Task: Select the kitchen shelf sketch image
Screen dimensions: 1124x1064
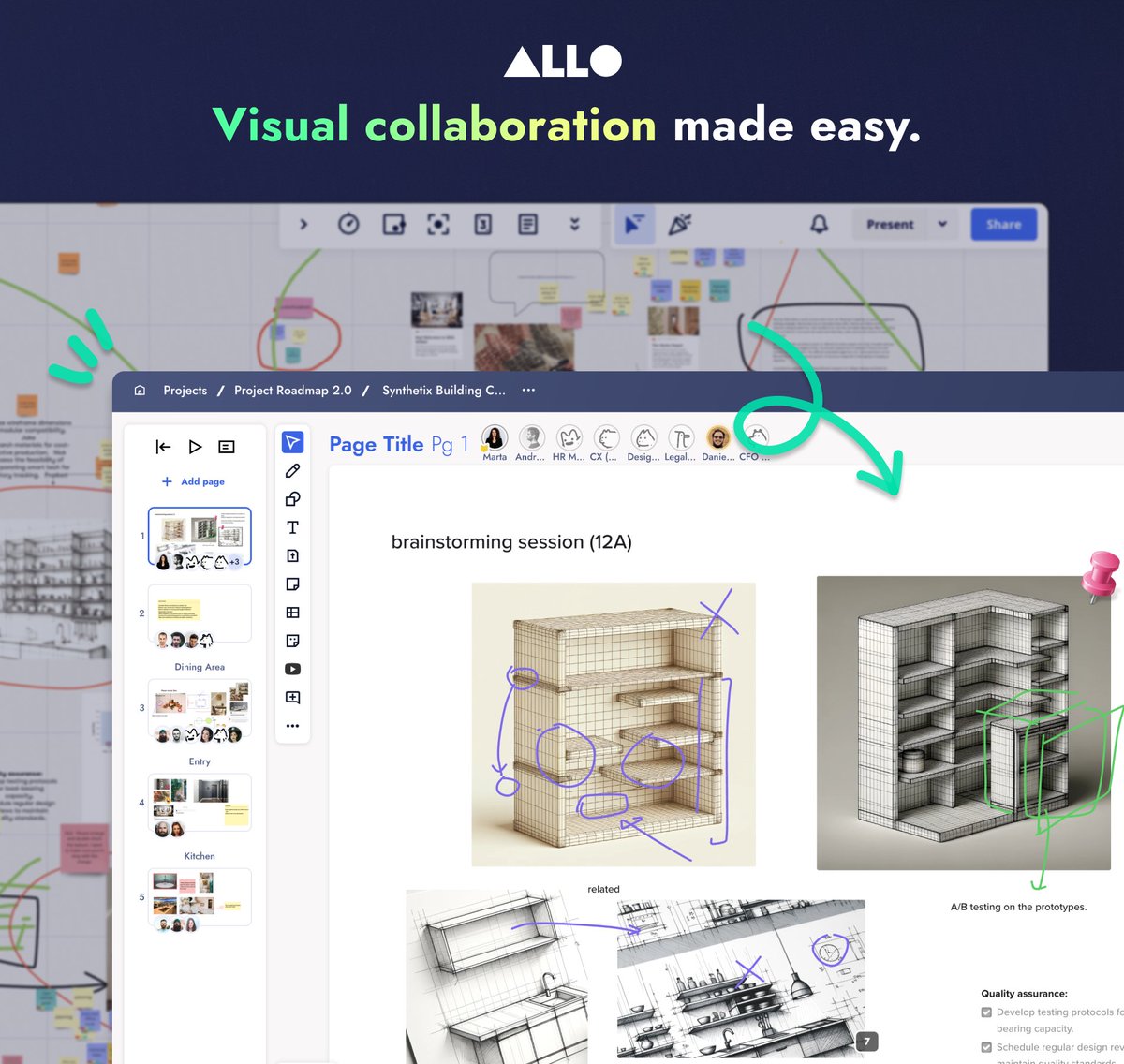Action: pos(741,980)
